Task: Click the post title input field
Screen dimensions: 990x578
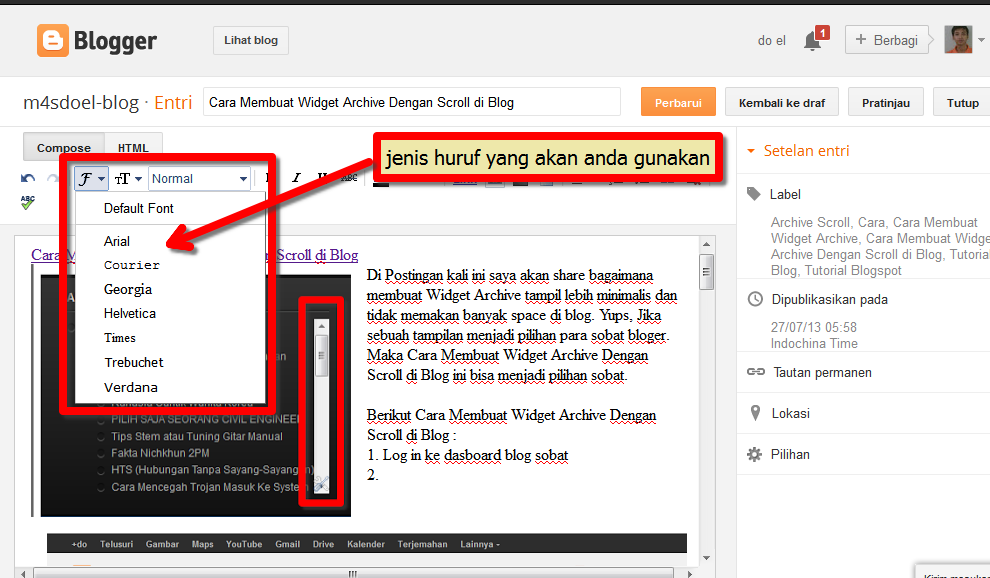Action: (412, 102)
